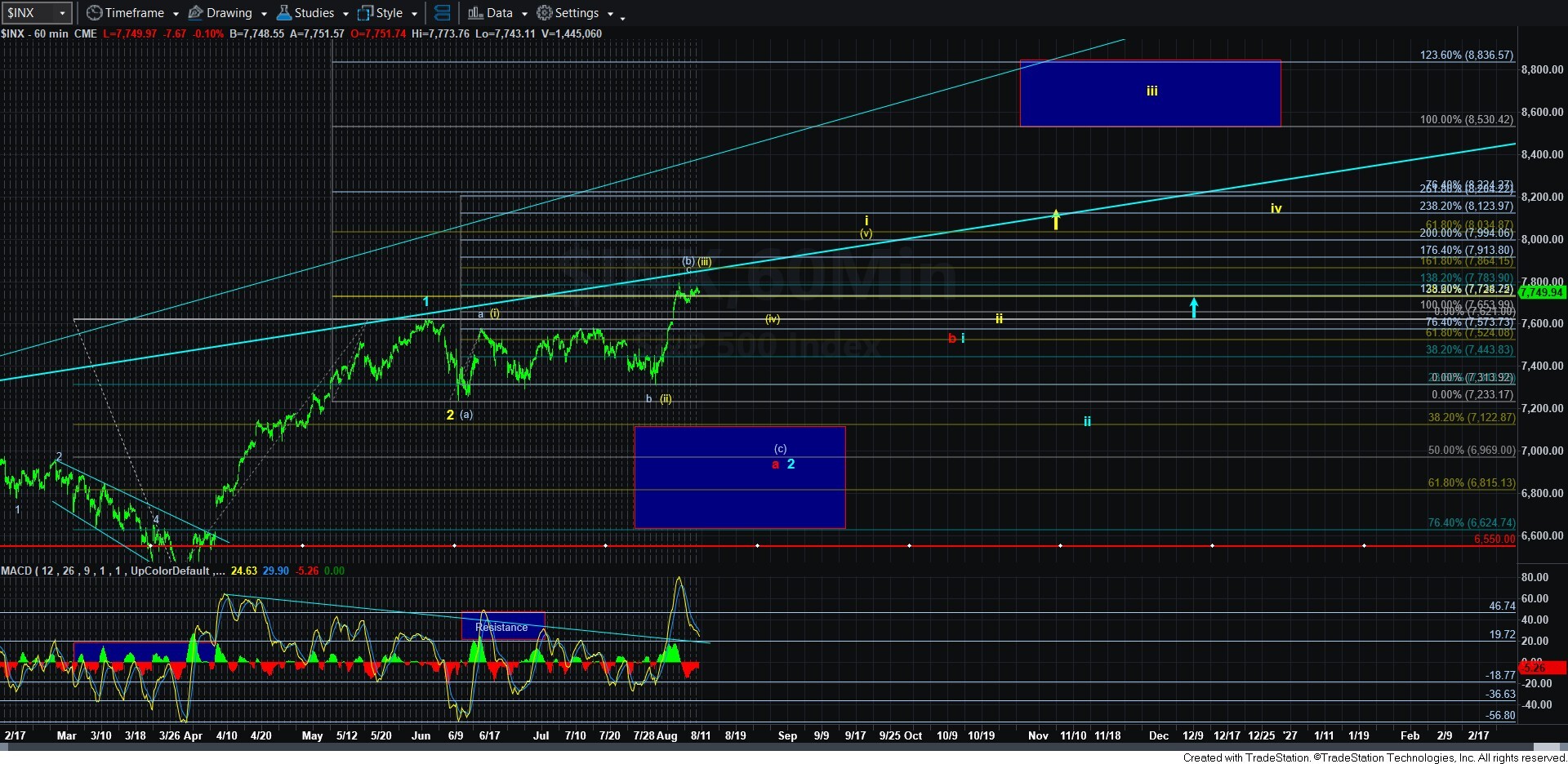Click the window linking icon
Image resolution: width=1568 pixels, height=764 pixels.
click(442, 13)
